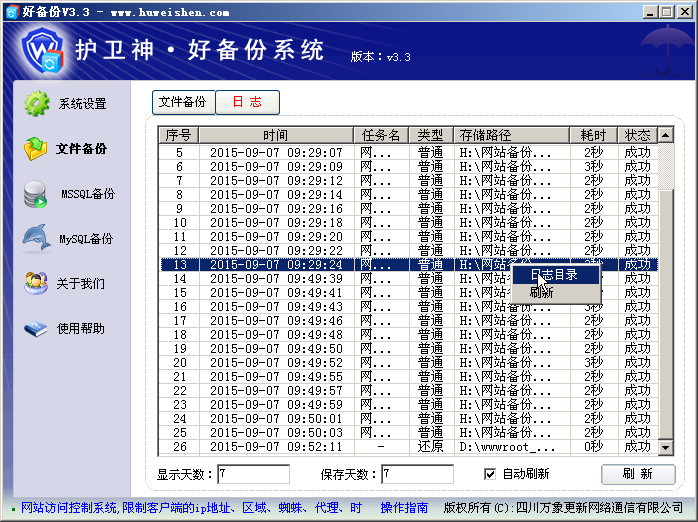Choose 刷新 from context menu
Viewport: 698px width, 522px height.
pyautogui.click(x=555, y=292)
